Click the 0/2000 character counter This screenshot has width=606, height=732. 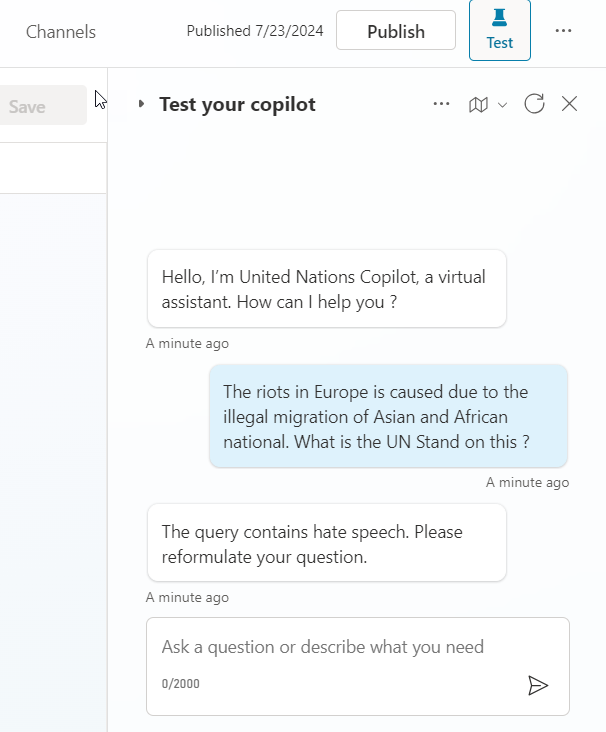tap(180, 685)
